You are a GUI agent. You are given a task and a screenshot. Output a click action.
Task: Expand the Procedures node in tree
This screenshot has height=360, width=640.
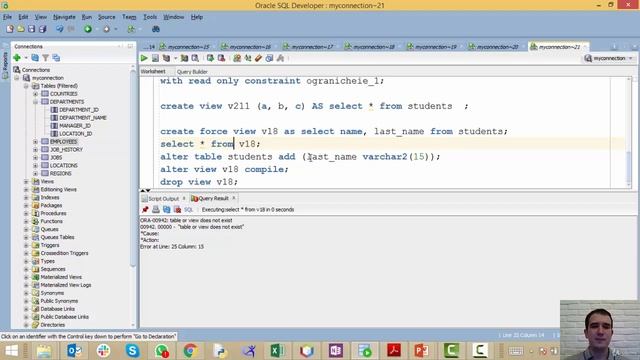click(x=26, y=213)
